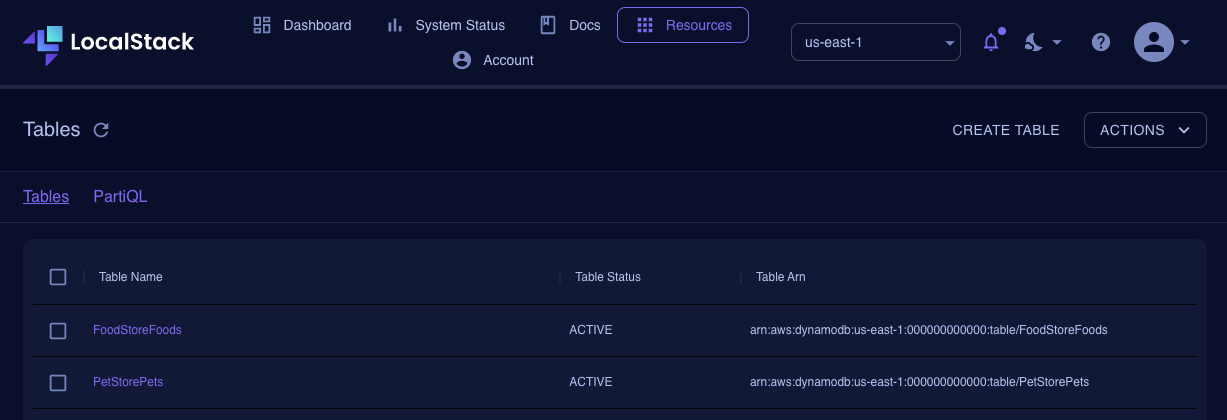1227x420 pixels.
Task: Open the user avatar menu
Action: 1153,42
